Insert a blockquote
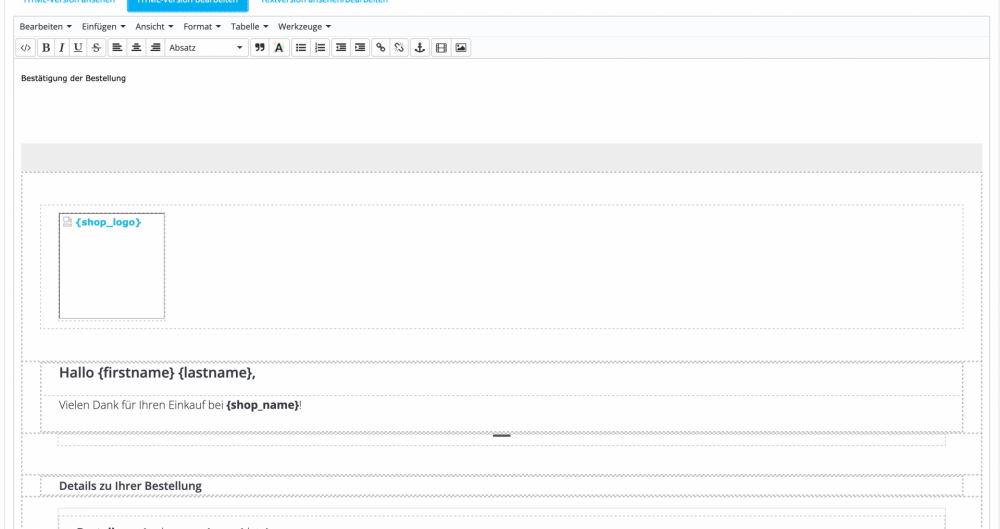This screenshot has height=529, width=1000. coord(260,48)
